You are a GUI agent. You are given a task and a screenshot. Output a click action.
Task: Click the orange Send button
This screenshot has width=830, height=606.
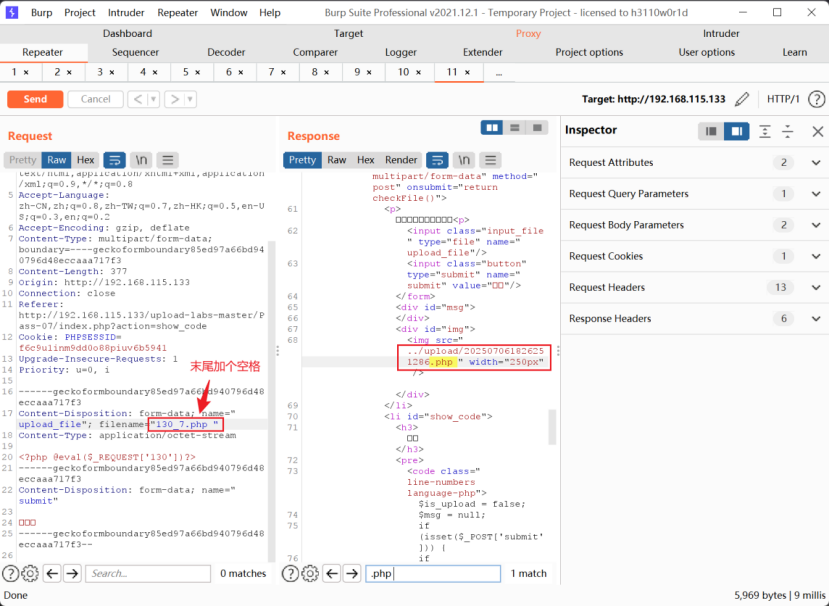[x=35, y=99]
